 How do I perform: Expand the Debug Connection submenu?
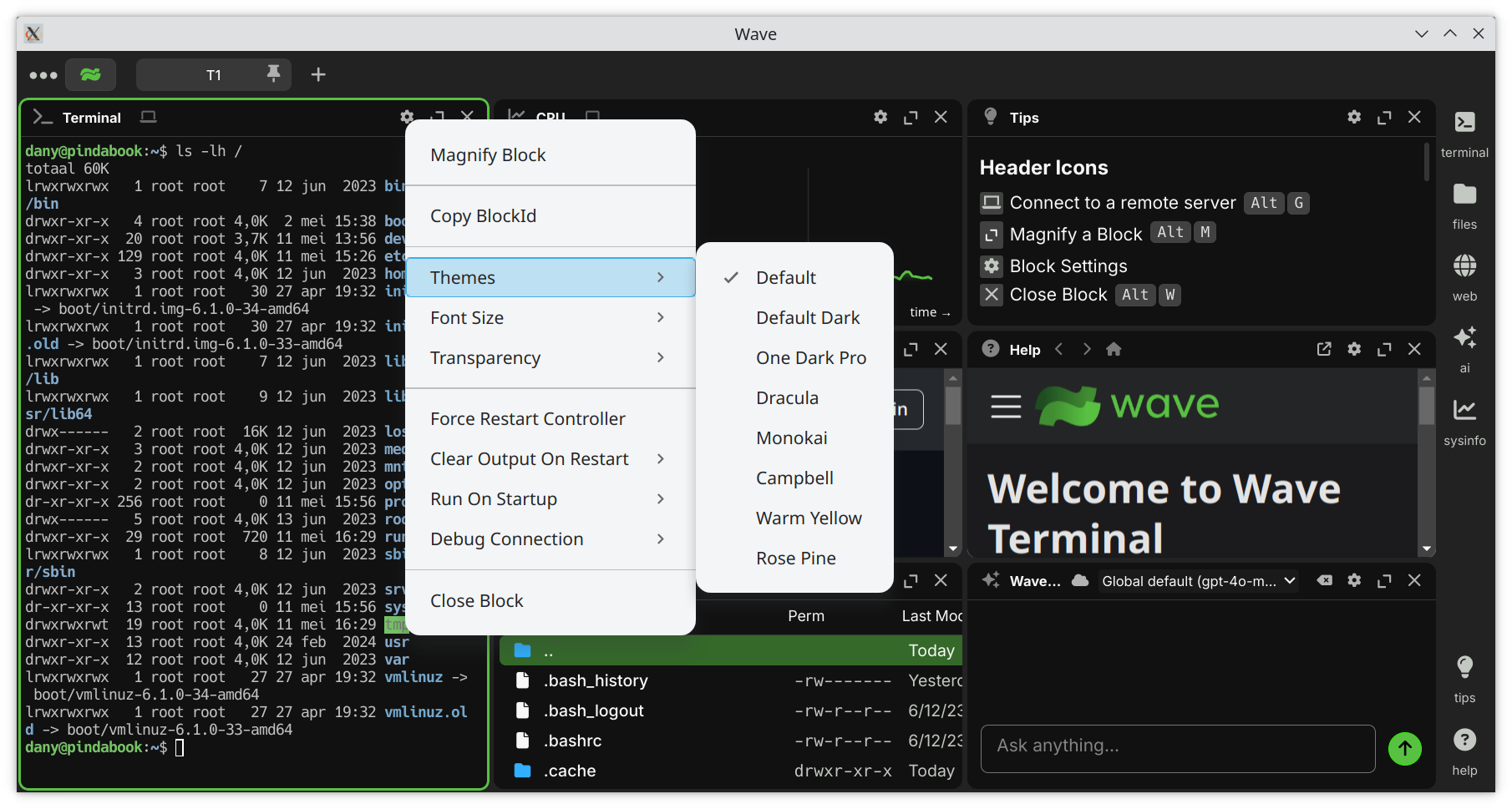[551, 539]
